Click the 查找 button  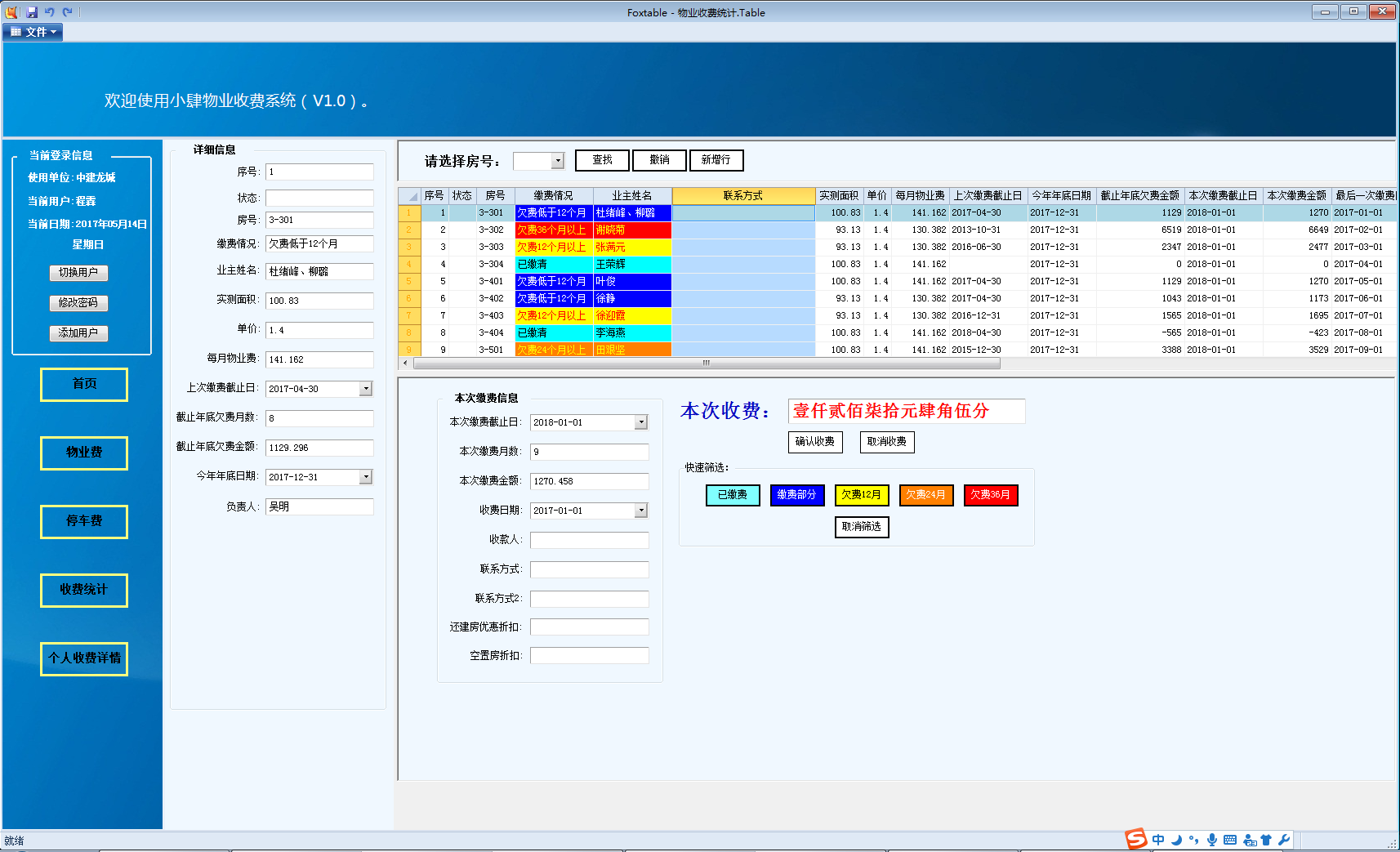pos(603,160)
